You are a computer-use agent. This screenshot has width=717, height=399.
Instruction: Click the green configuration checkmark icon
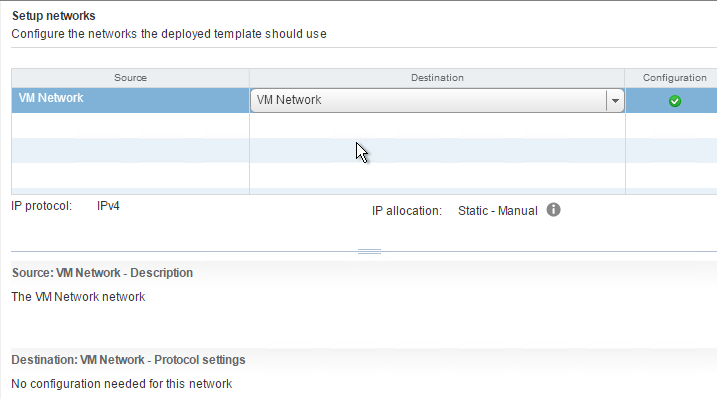coord(674,101)
